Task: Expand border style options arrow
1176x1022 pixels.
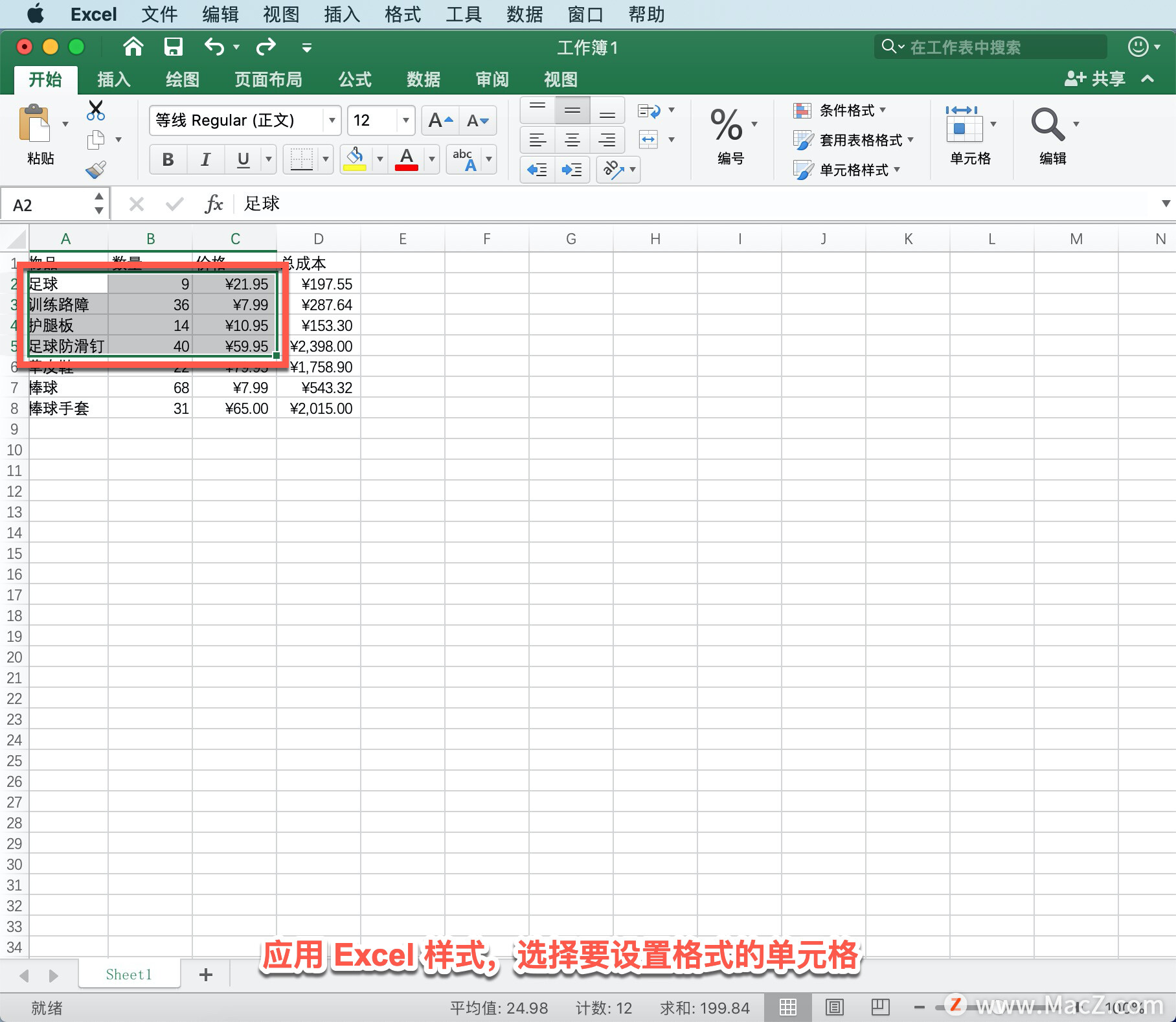Action: [x=325, y=159]
